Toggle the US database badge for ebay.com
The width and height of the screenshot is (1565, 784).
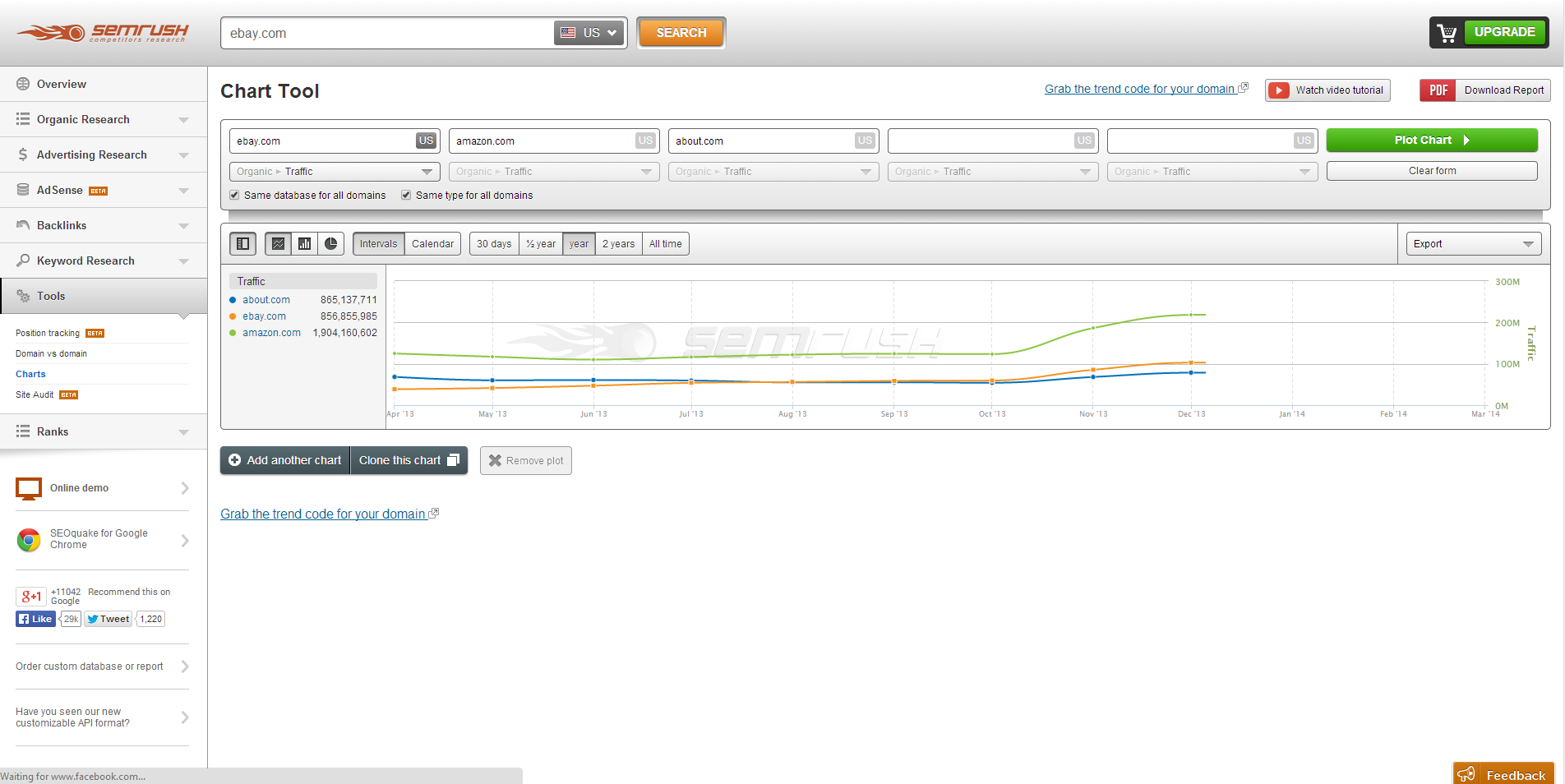pyautogui.click(x=426, y=141)
